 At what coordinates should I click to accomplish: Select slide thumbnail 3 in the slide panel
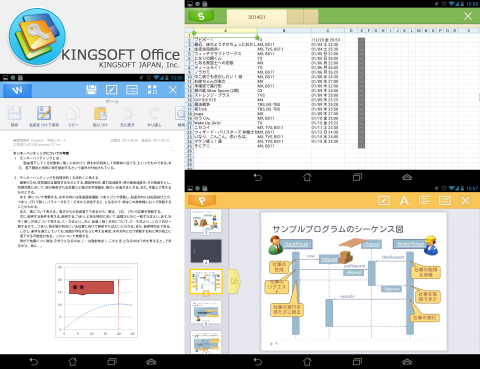click(x=206, y=221)
